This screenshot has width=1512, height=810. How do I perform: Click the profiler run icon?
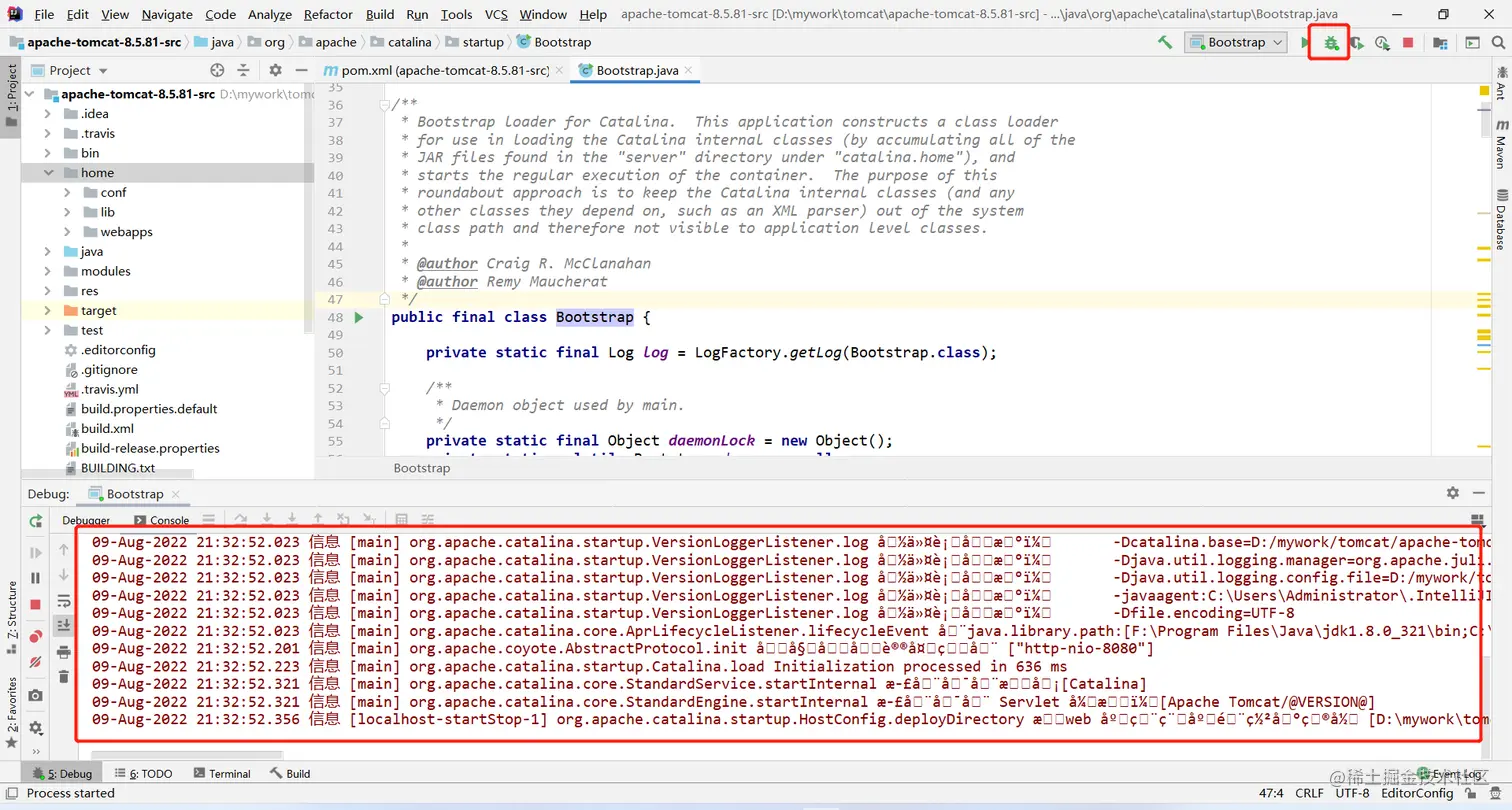tap(1382, 42)
